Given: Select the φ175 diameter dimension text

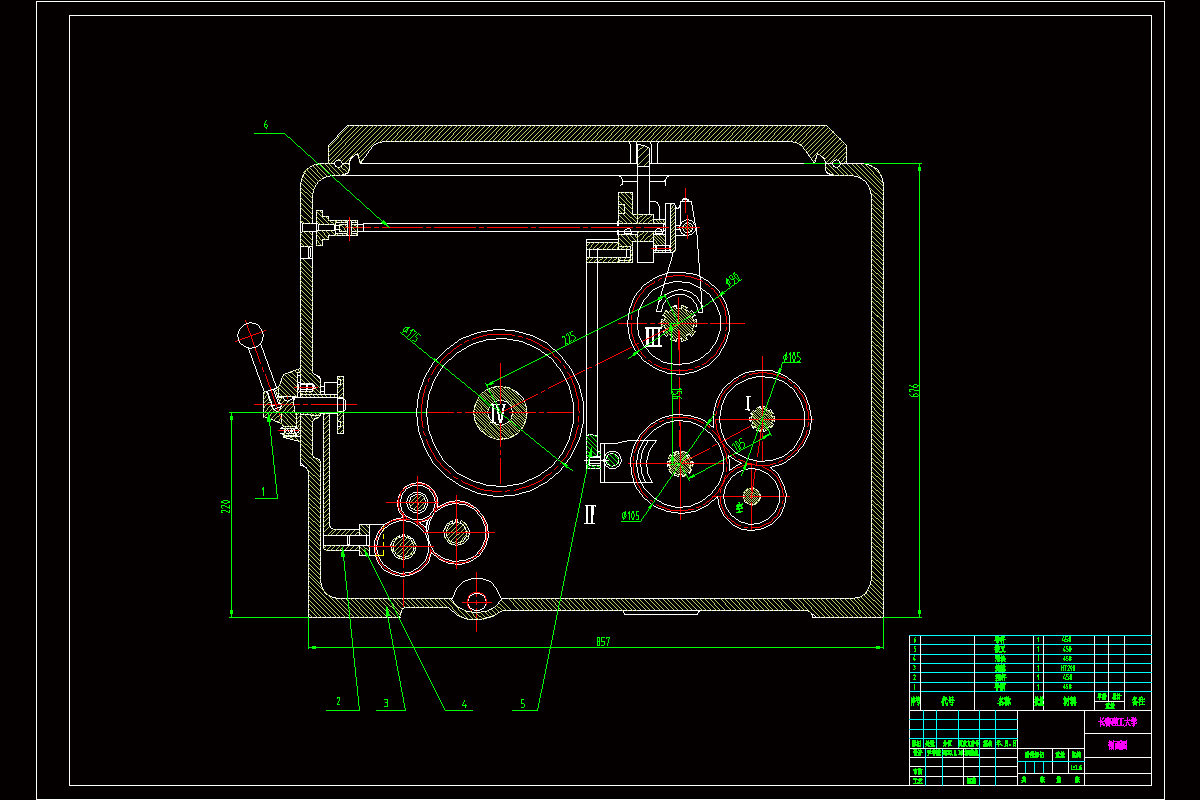Looking at the screenshot, I should 411,335.
